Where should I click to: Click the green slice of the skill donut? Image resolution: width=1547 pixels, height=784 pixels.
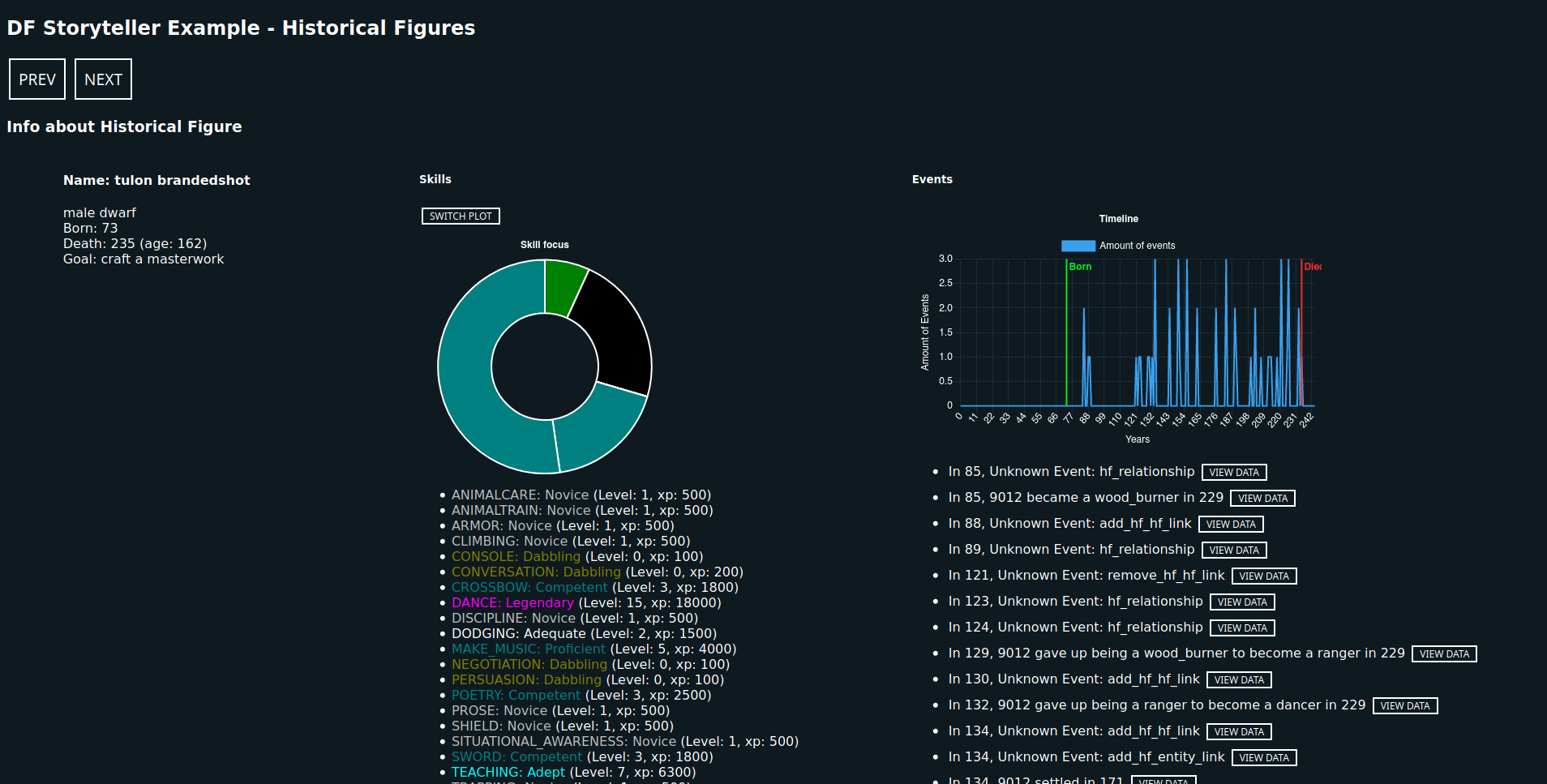coord(562,287)
